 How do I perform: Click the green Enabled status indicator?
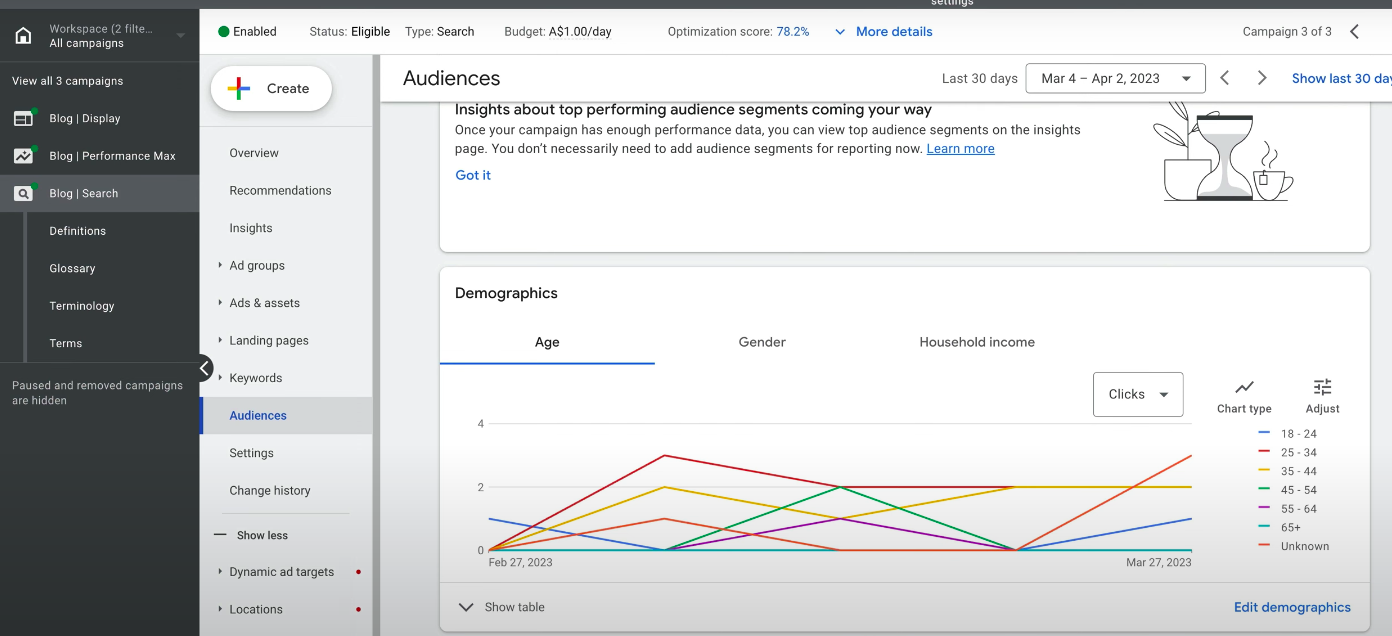222,31
